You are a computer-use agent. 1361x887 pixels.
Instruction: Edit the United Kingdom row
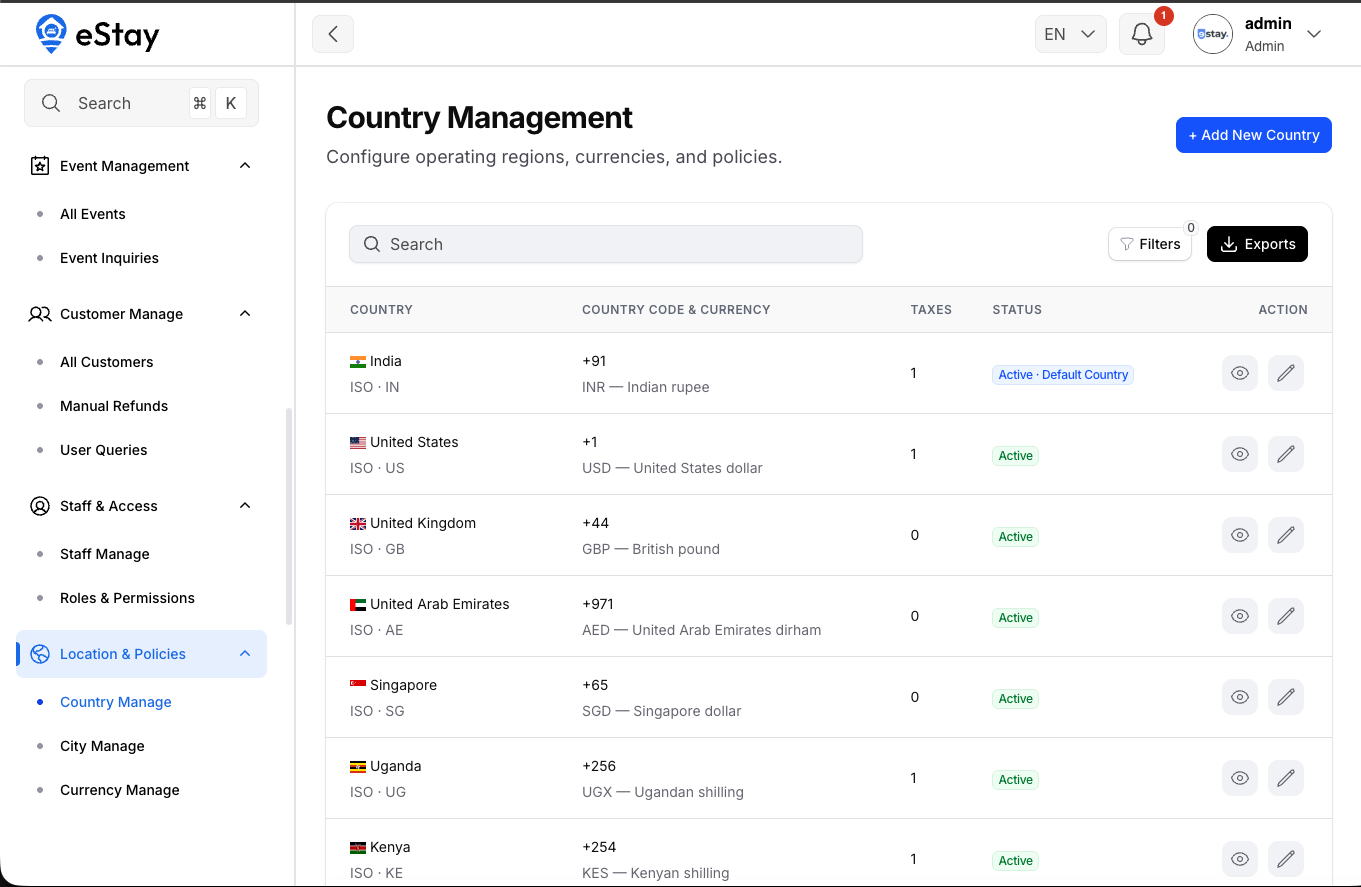pyautogui.click(x=1286, y=535)
